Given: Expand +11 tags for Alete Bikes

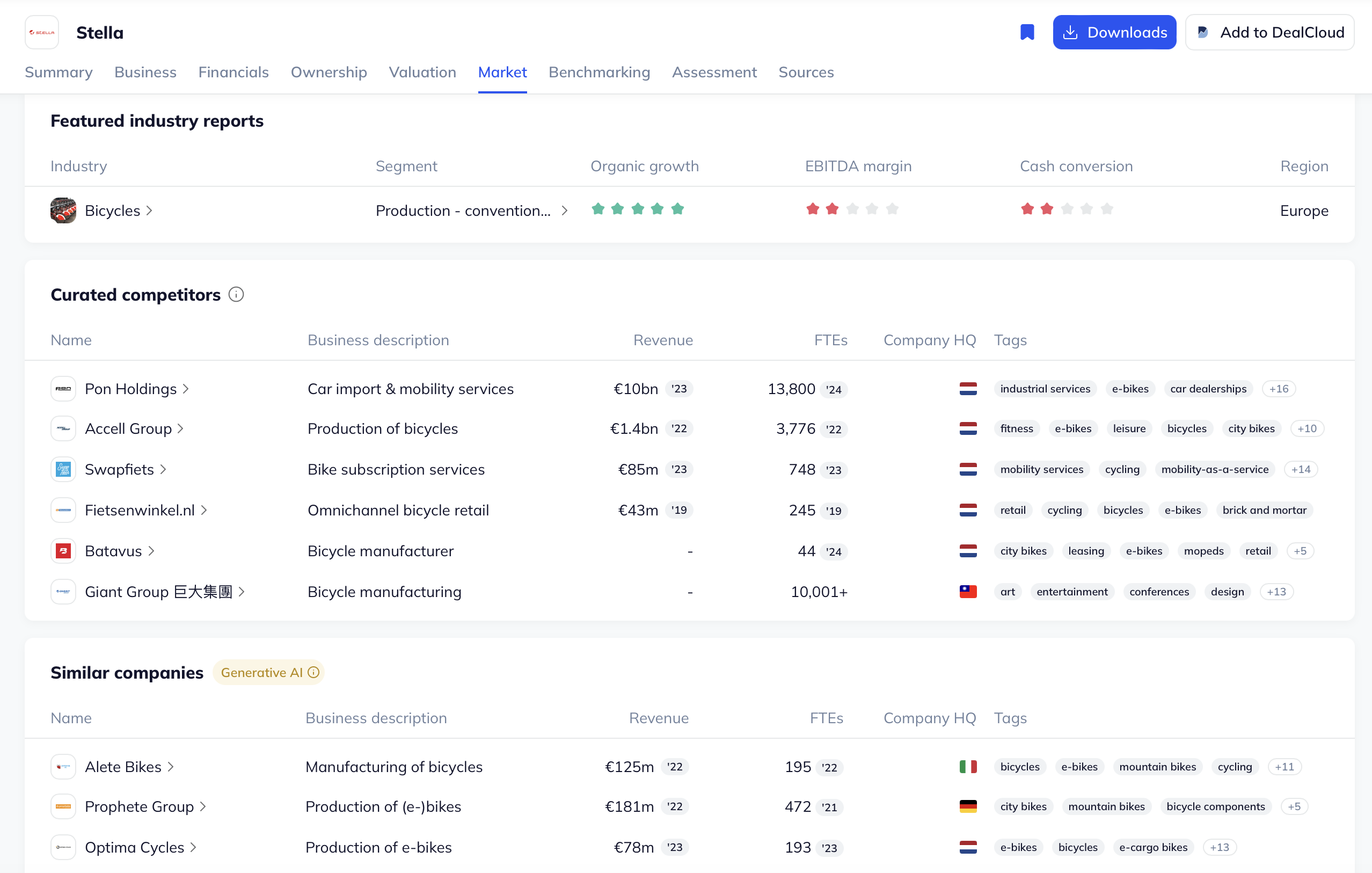Looking at the screenshot, I should [1285, 767].
